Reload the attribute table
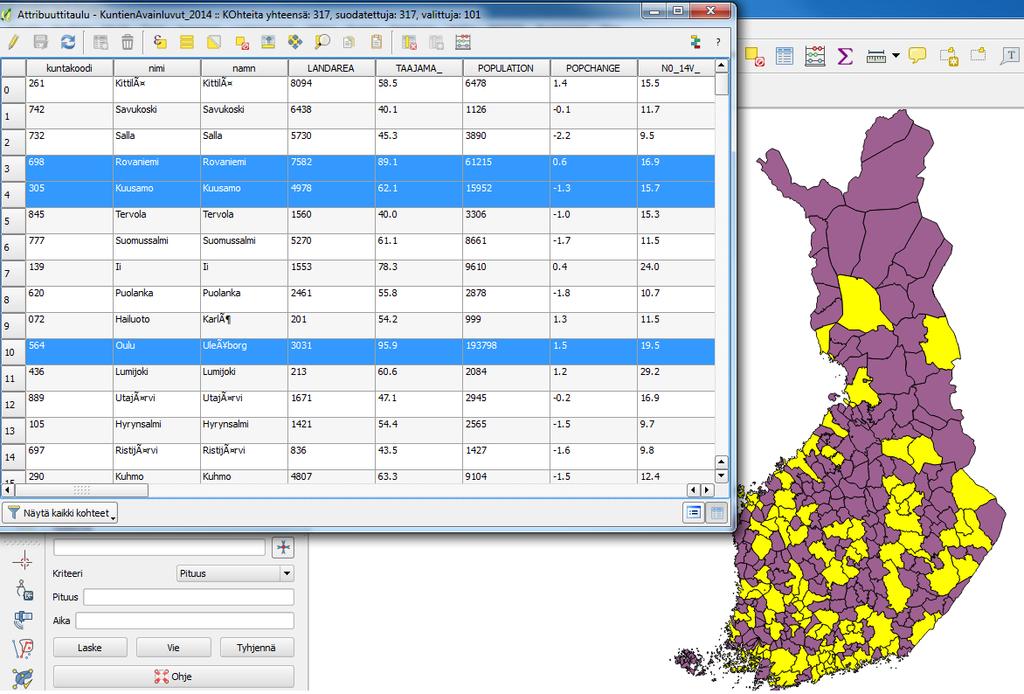Viewport: 1024px width, 694px height. 68,42
